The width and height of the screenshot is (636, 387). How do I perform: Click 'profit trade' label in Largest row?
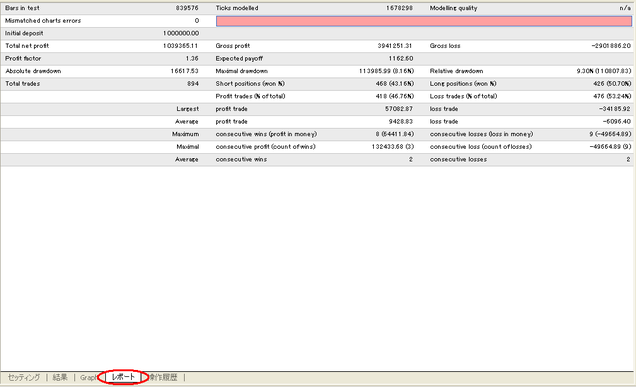pyautogui.click(x=232, y=109)
